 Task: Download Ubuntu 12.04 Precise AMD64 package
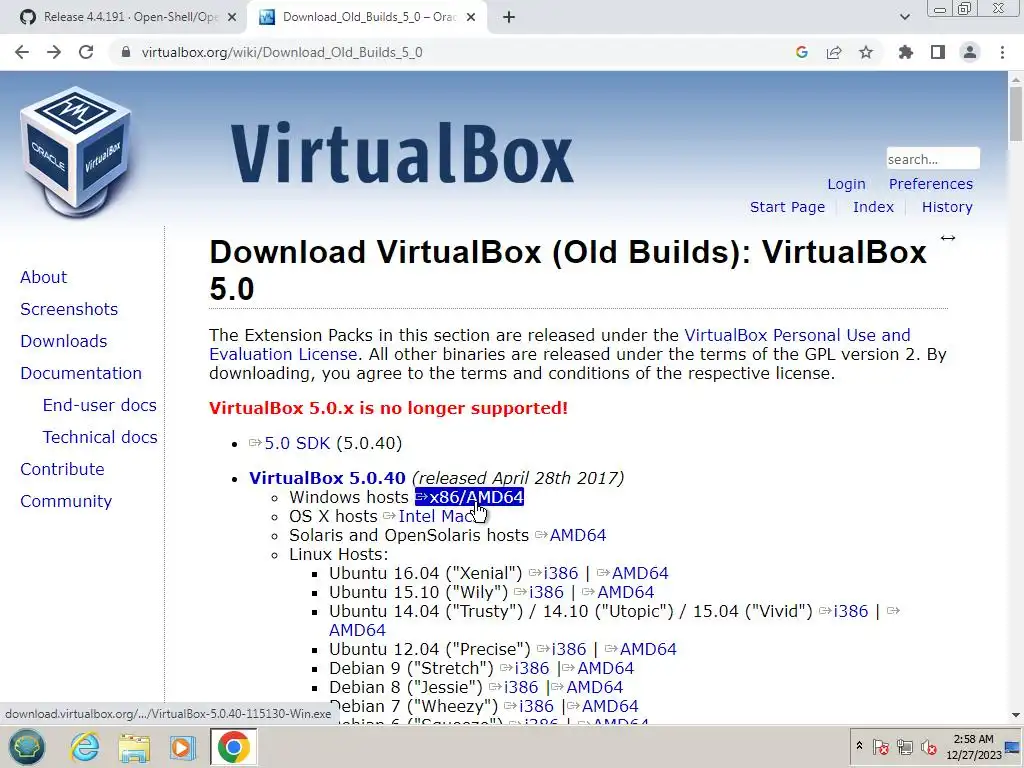pos(648,648)
